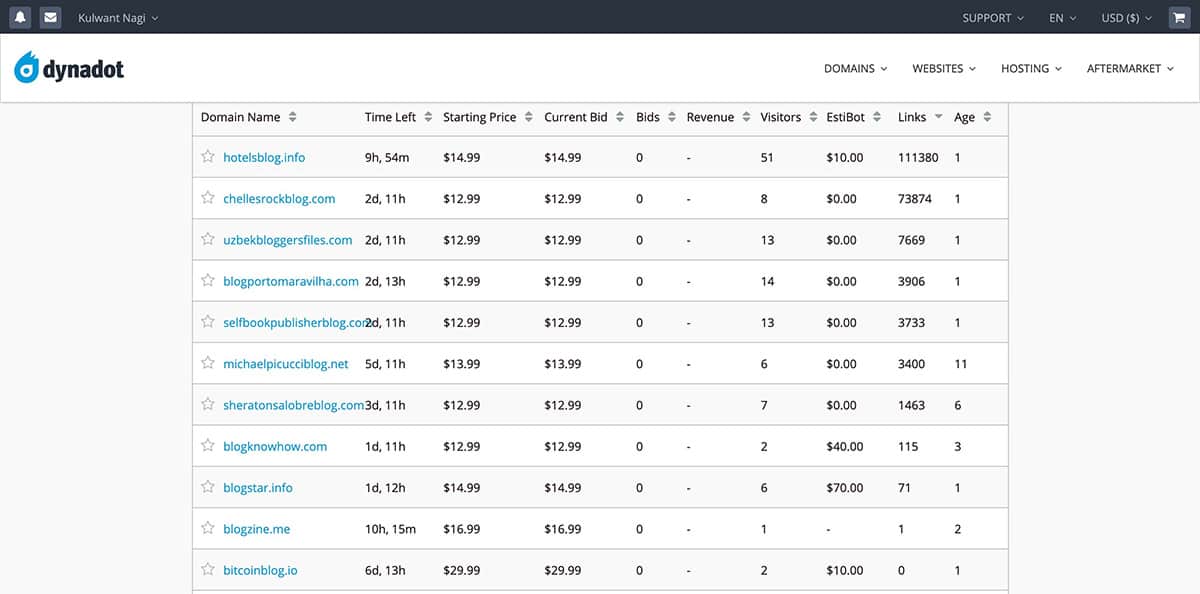Viewport: 1200px width, 594px height.
Task: Select the 111380 links value
Action: 918,157
